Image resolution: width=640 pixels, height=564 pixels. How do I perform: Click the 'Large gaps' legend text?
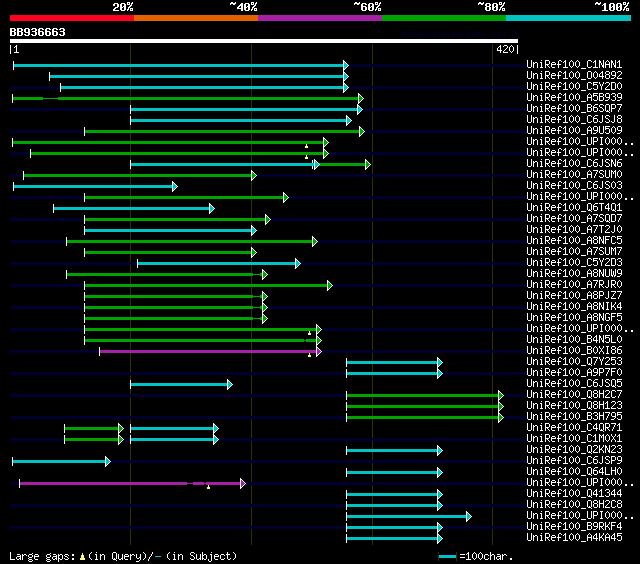[42, 556]
